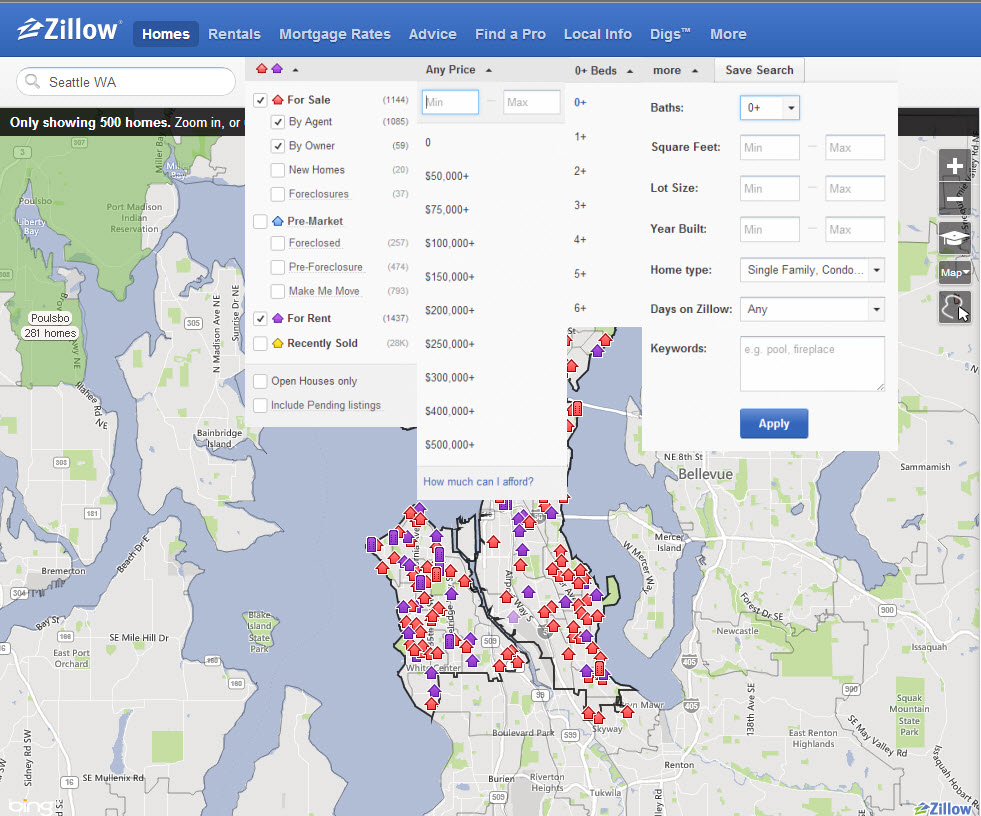Viewport: 981px width, 816px height.
Task: Click the search magnifier icon
Action: coord(33,81)
